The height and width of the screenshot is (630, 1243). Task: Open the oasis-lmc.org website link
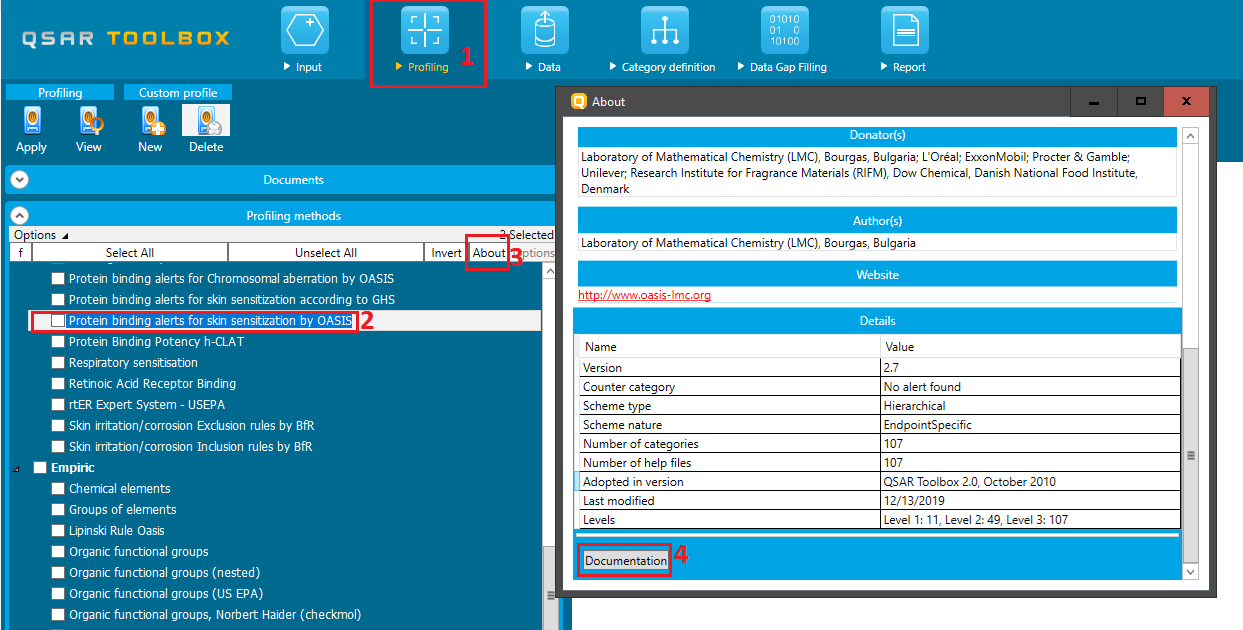point(644,295)
